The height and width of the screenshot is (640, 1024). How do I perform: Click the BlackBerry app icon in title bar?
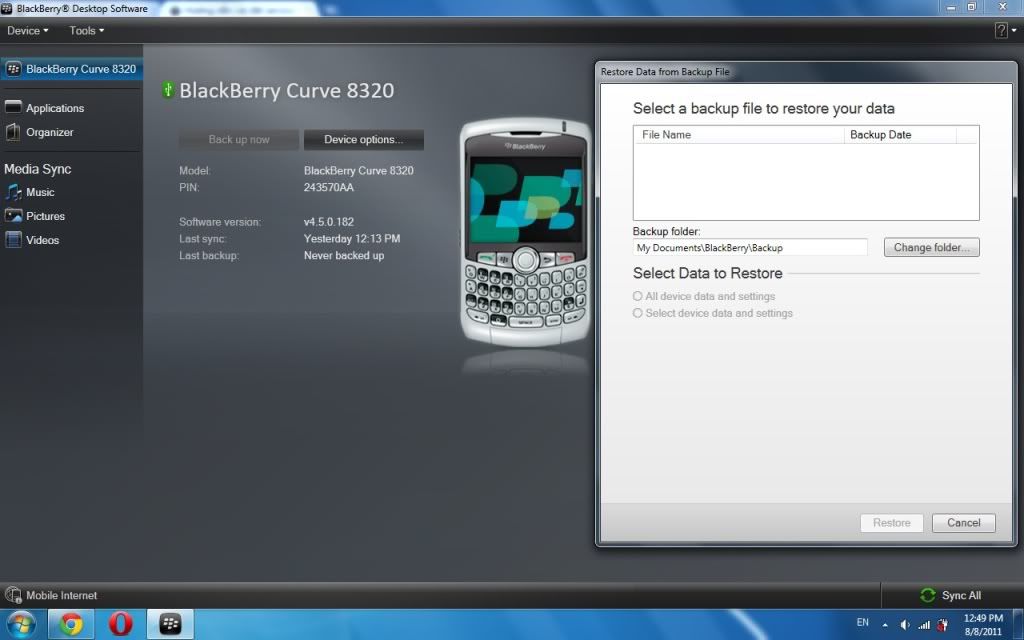click(x=7, y=8)
